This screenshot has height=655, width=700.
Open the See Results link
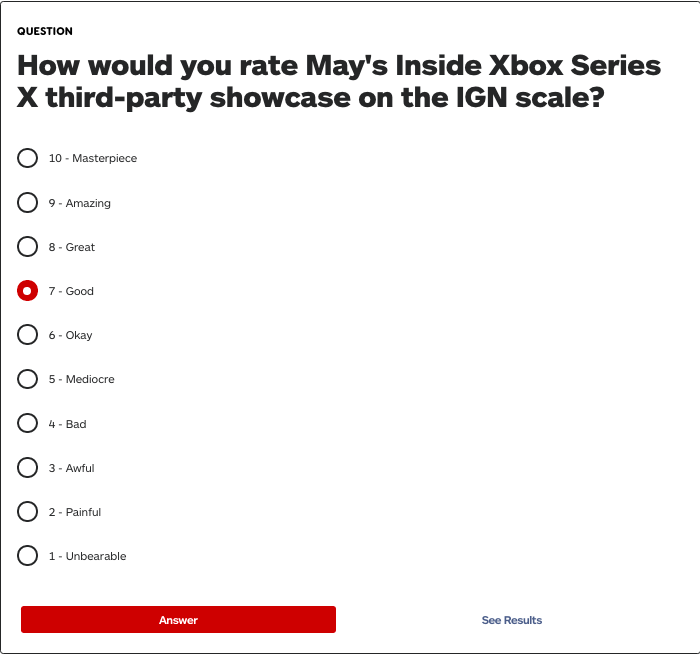511,620
